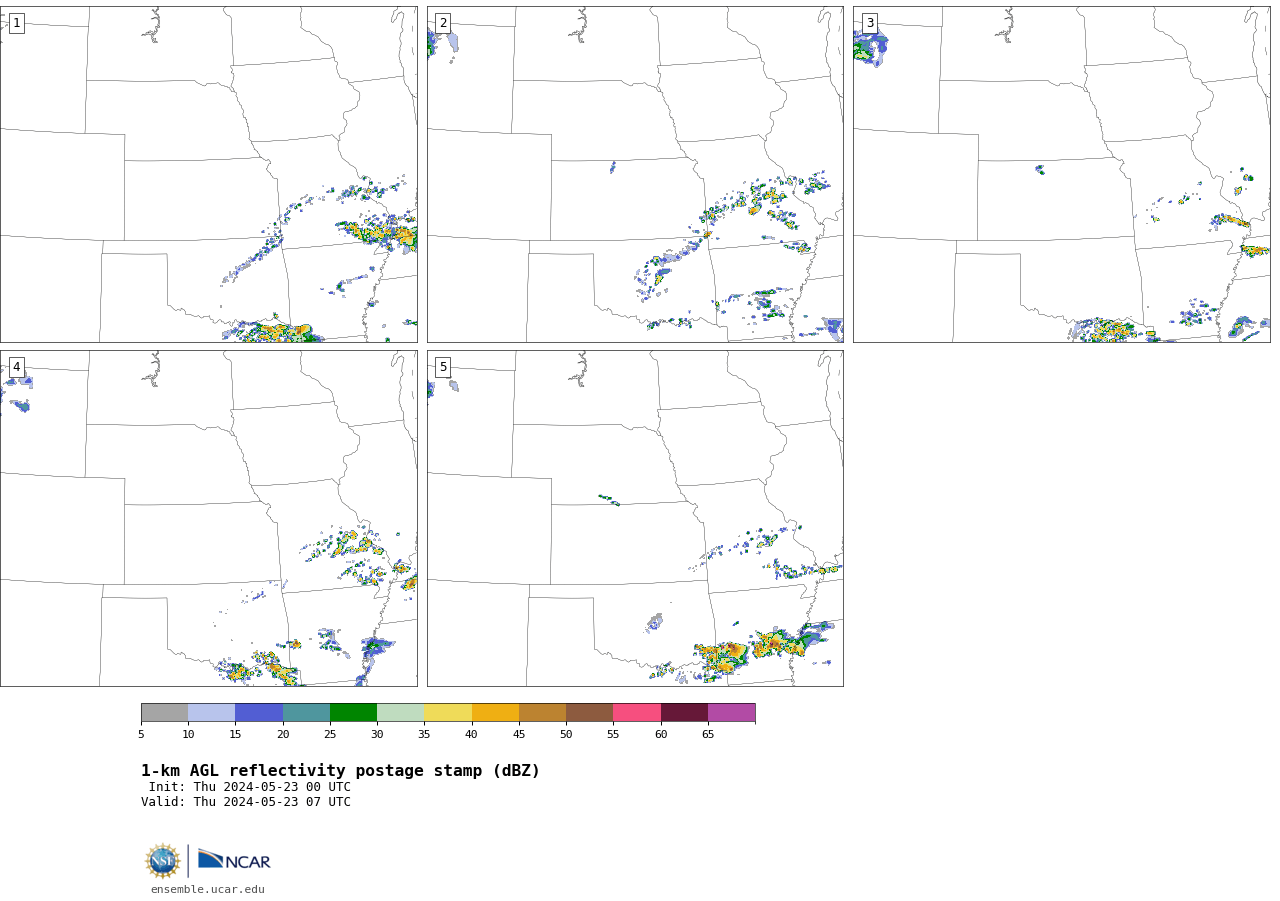
Task: Click the panel number 4 label box
Action: click(16, 367)
